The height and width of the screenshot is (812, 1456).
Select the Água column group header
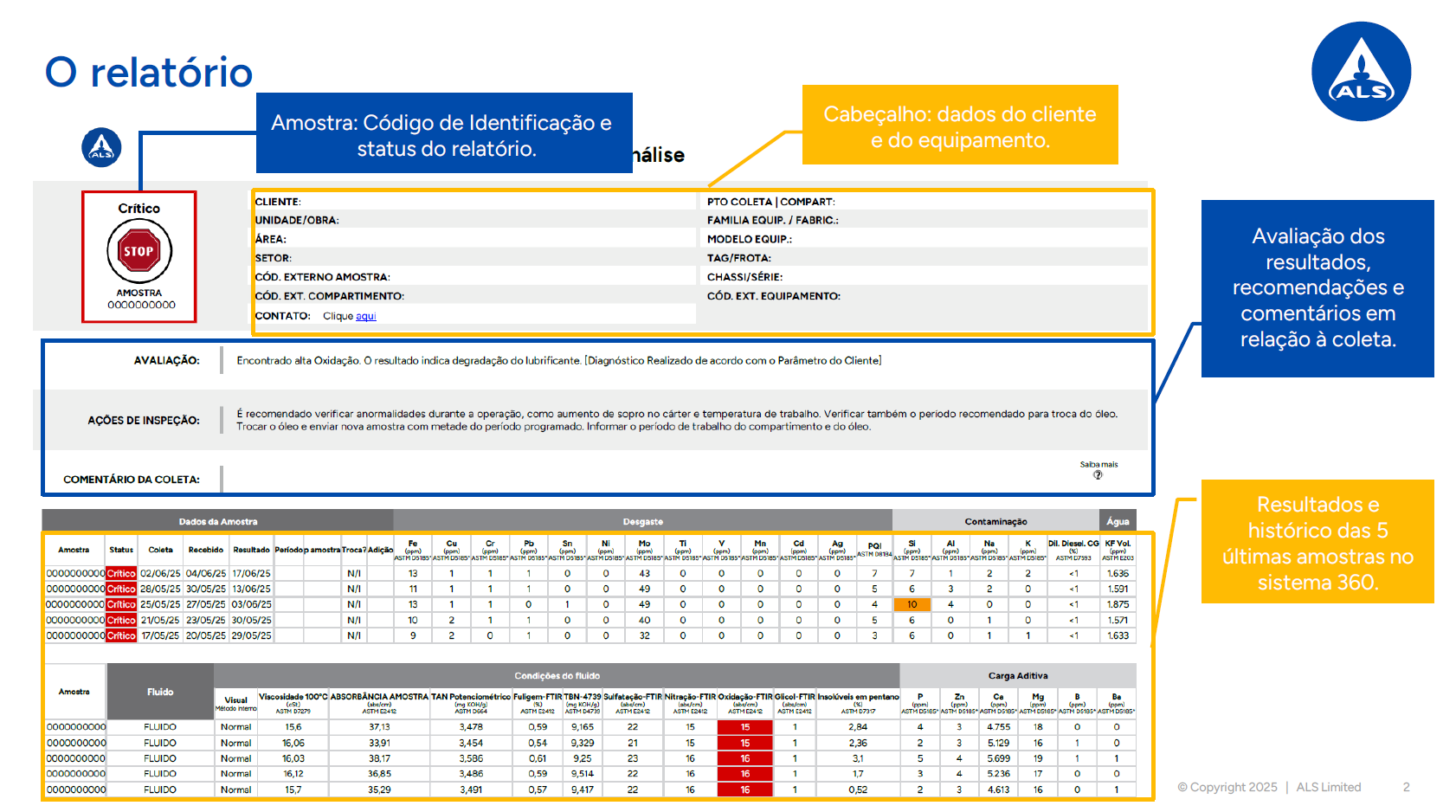coord(1118,521)
